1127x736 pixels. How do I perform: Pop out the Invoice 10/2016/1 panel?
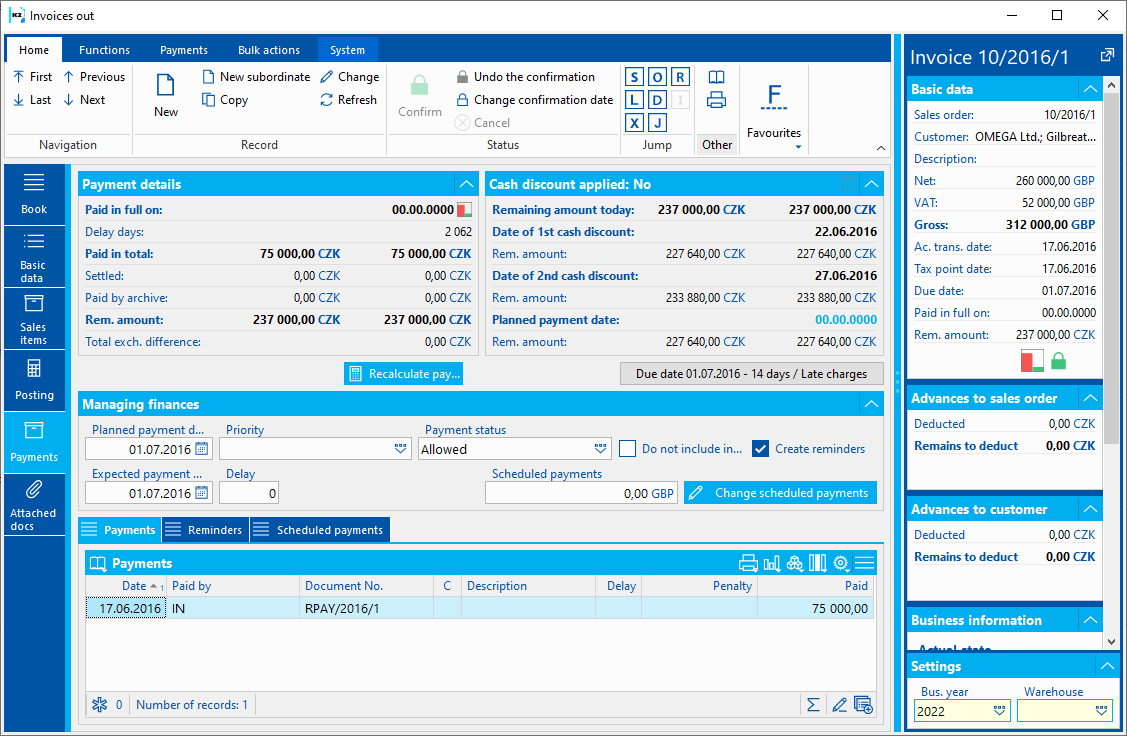pyautogui.click(x=1107, y=55)
